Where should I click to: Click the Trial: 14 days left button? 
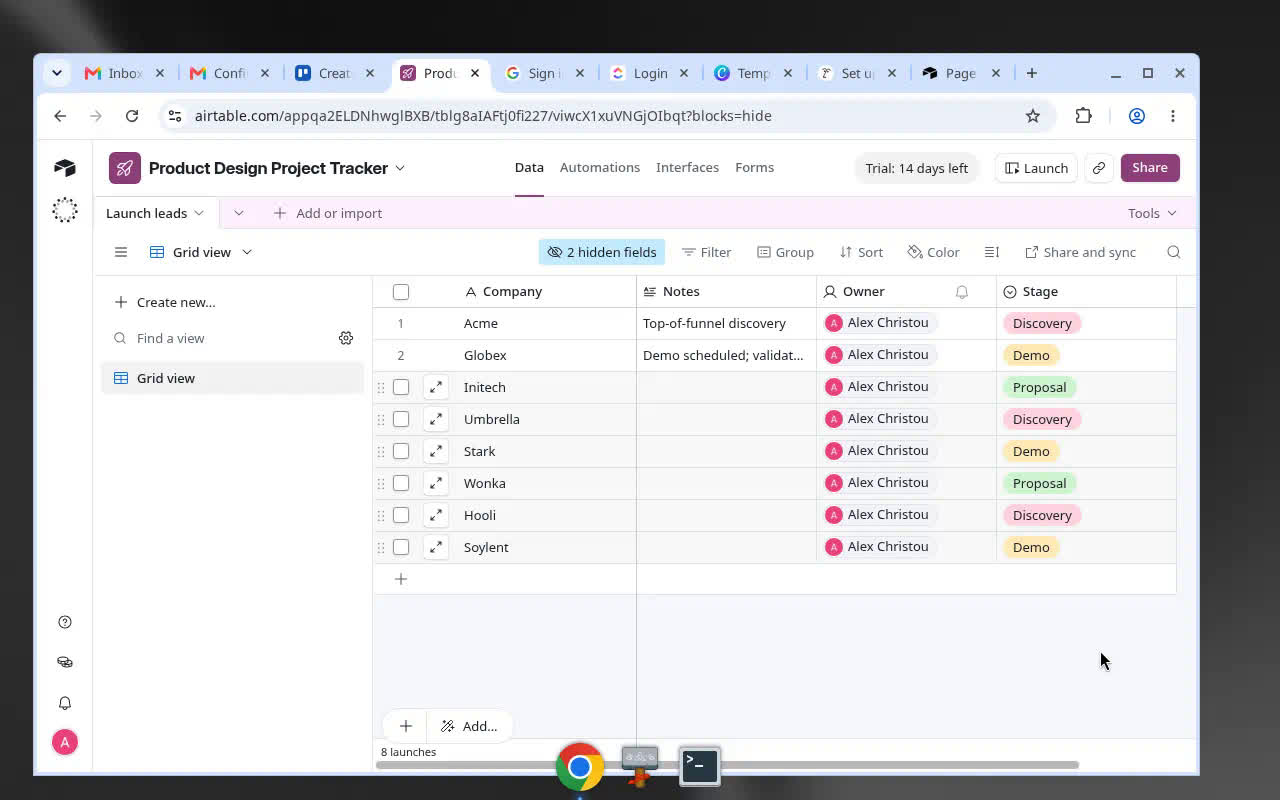(x=916, y=168)
